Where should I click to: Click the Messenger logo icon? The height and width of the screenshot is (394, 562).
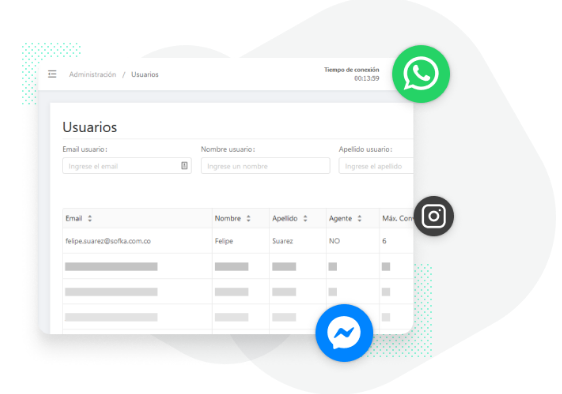point(344,333)
